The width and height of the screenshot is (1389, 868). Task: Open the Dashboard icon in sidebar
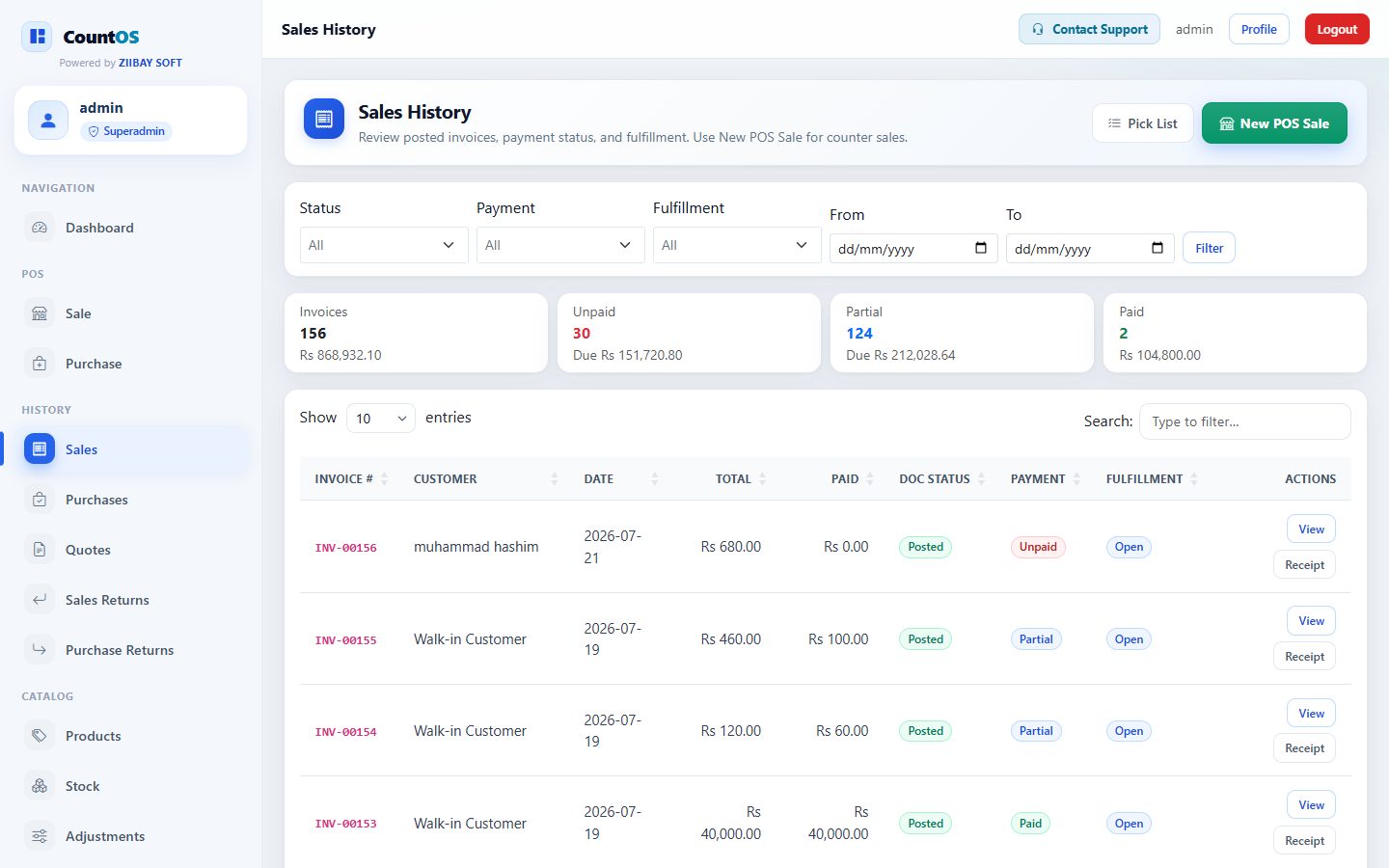pyautogui.click(x=40, y=228)
